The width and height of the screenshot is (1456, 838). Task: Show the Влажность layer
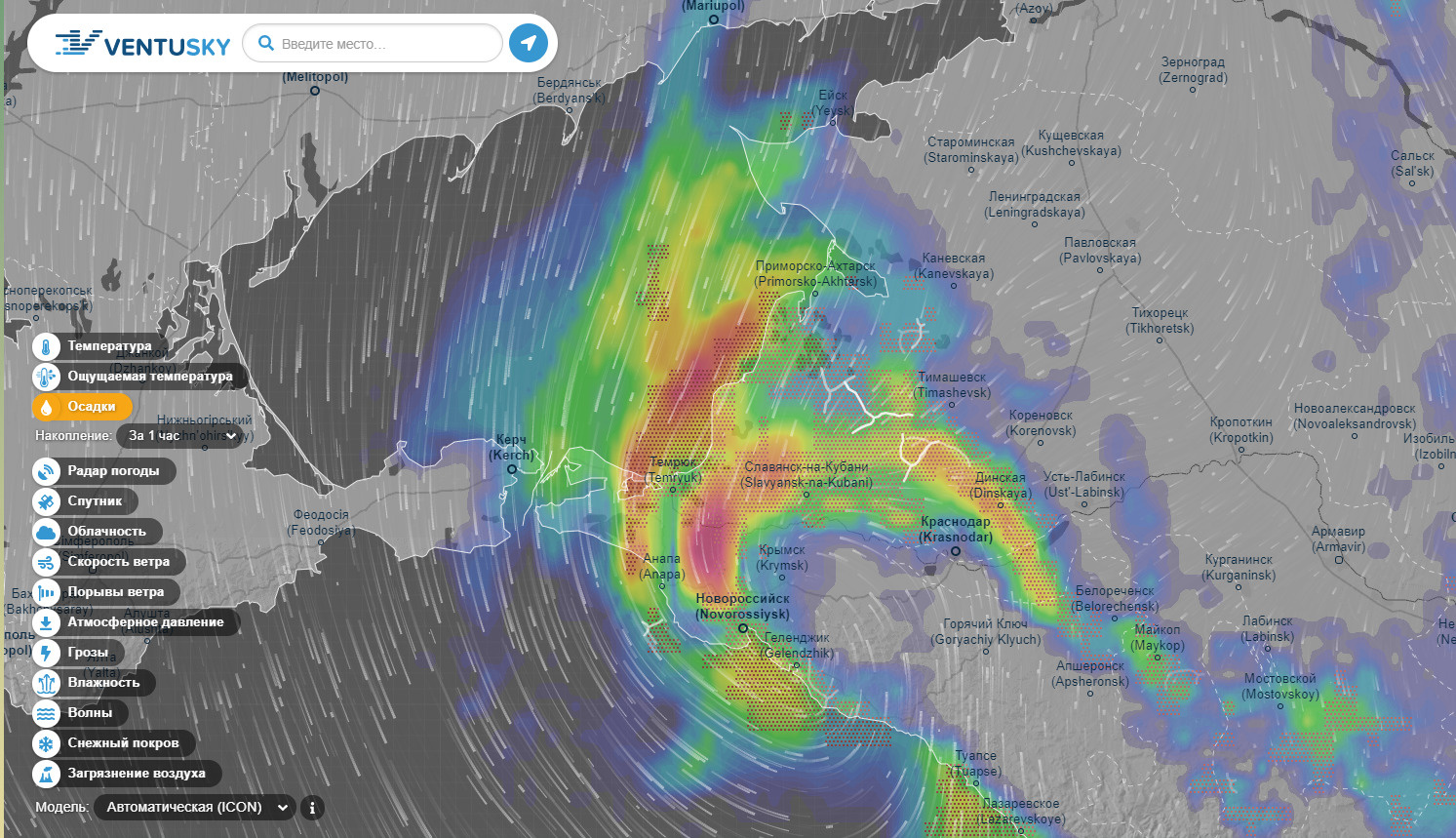tap(103, 683)
